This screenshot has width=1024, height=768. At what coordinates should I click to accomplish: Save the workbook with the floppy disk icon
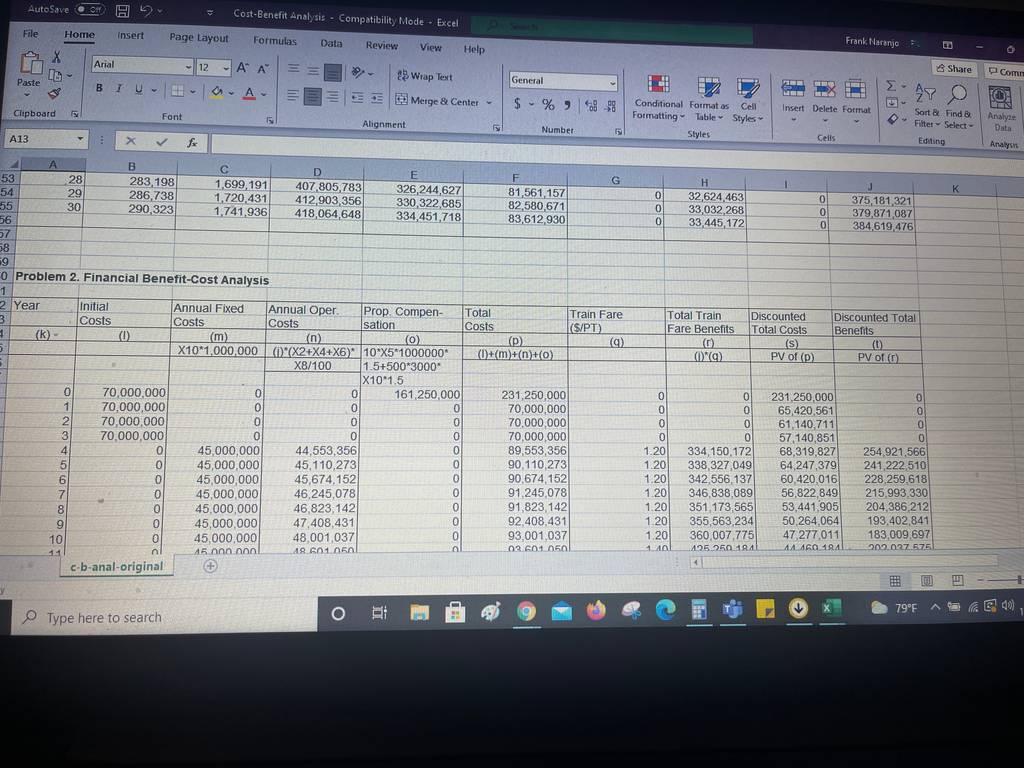122,11
